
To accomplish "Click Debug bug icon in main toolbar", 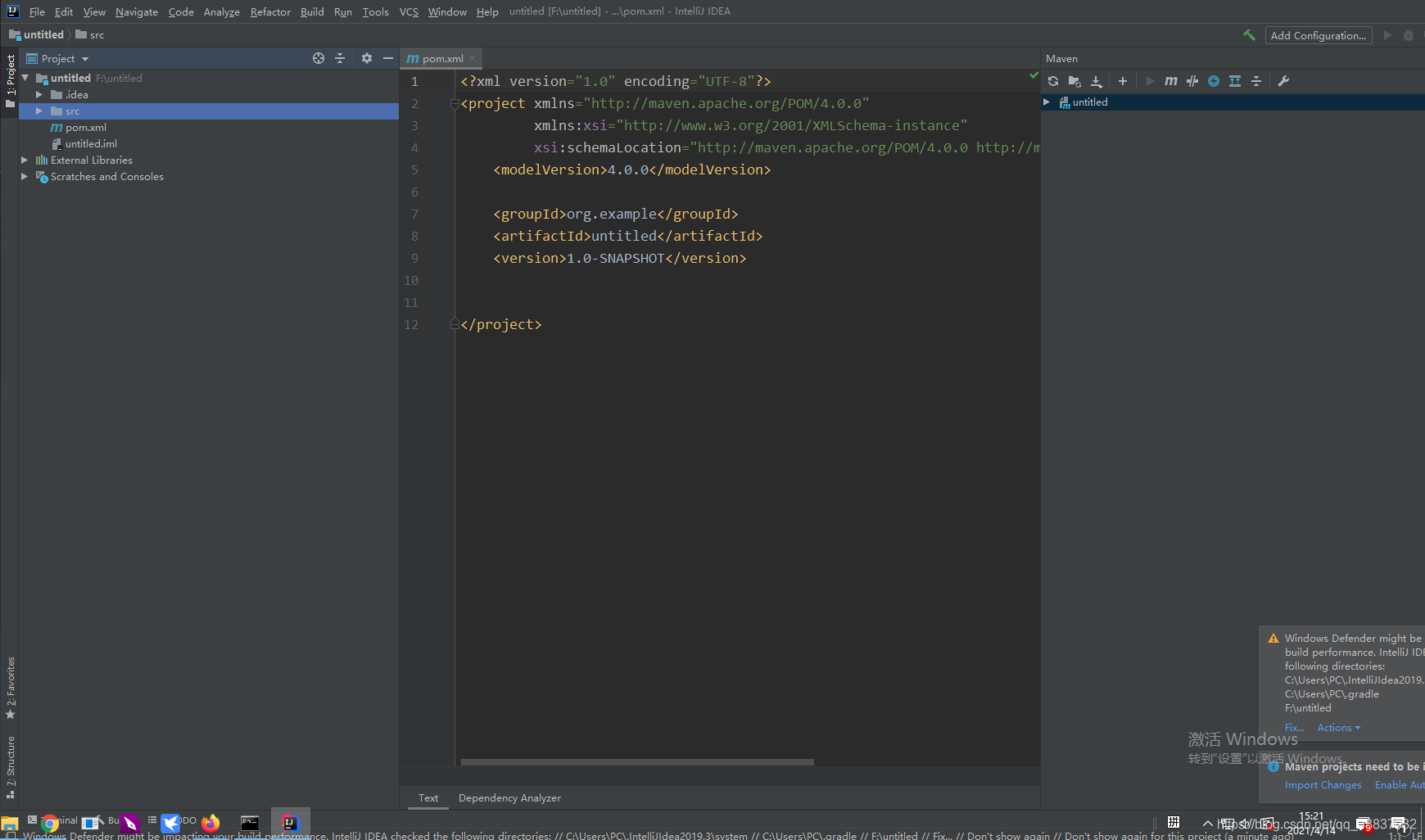I will [x=1409, y=35].
